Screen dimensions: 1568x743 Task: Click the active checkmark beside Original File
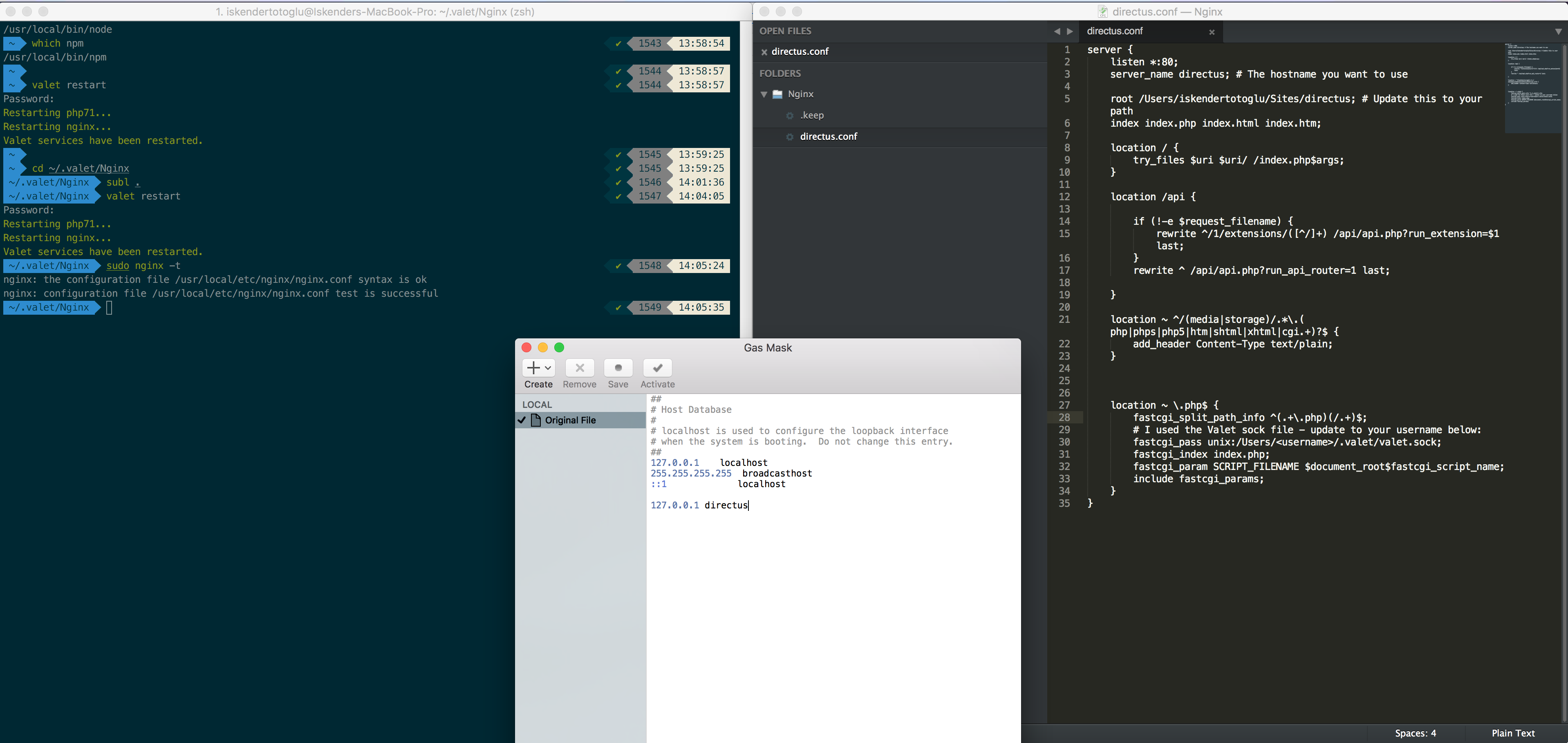coord(522,420)
